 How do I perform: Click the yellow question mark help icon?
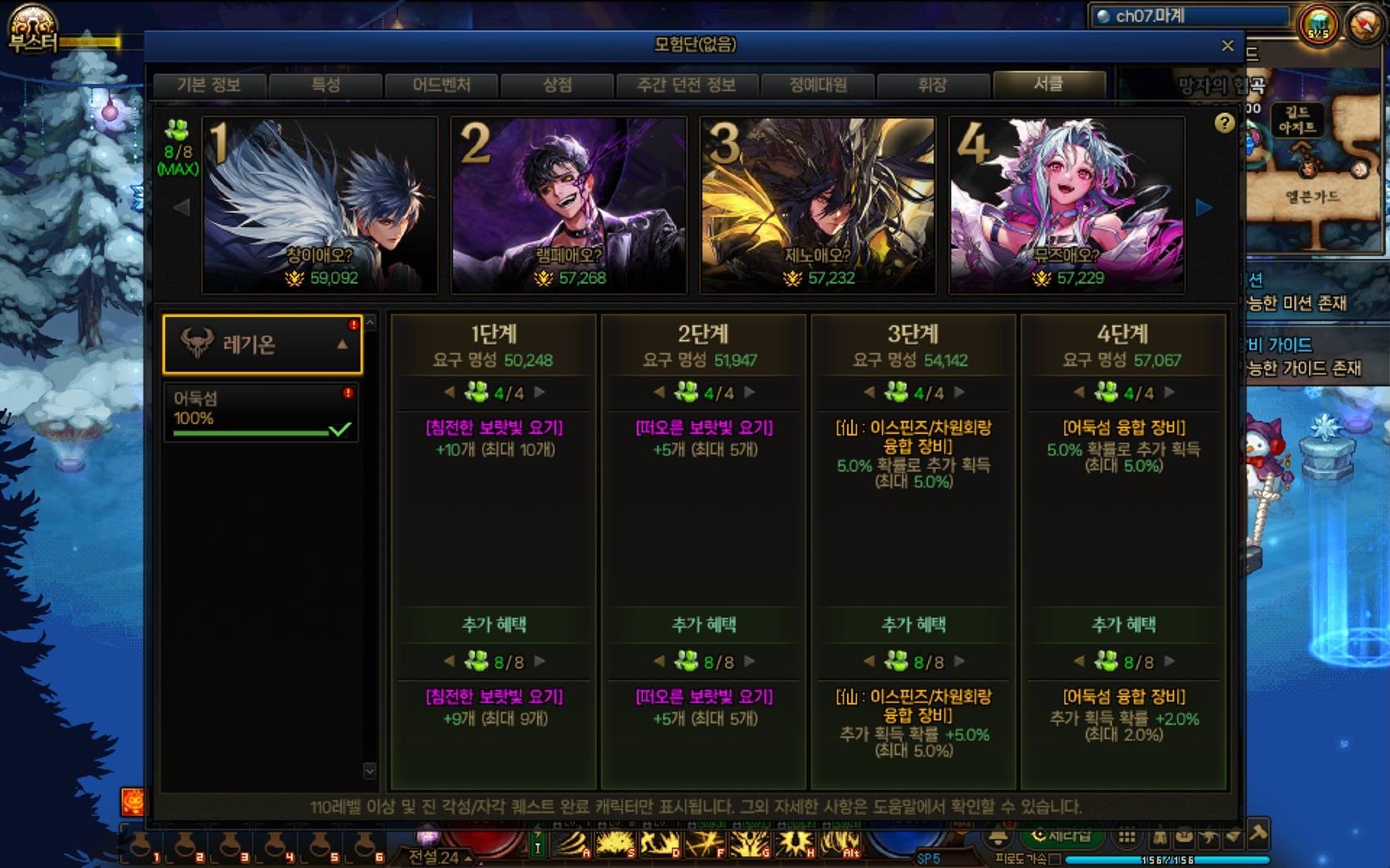click(1224, 123)
